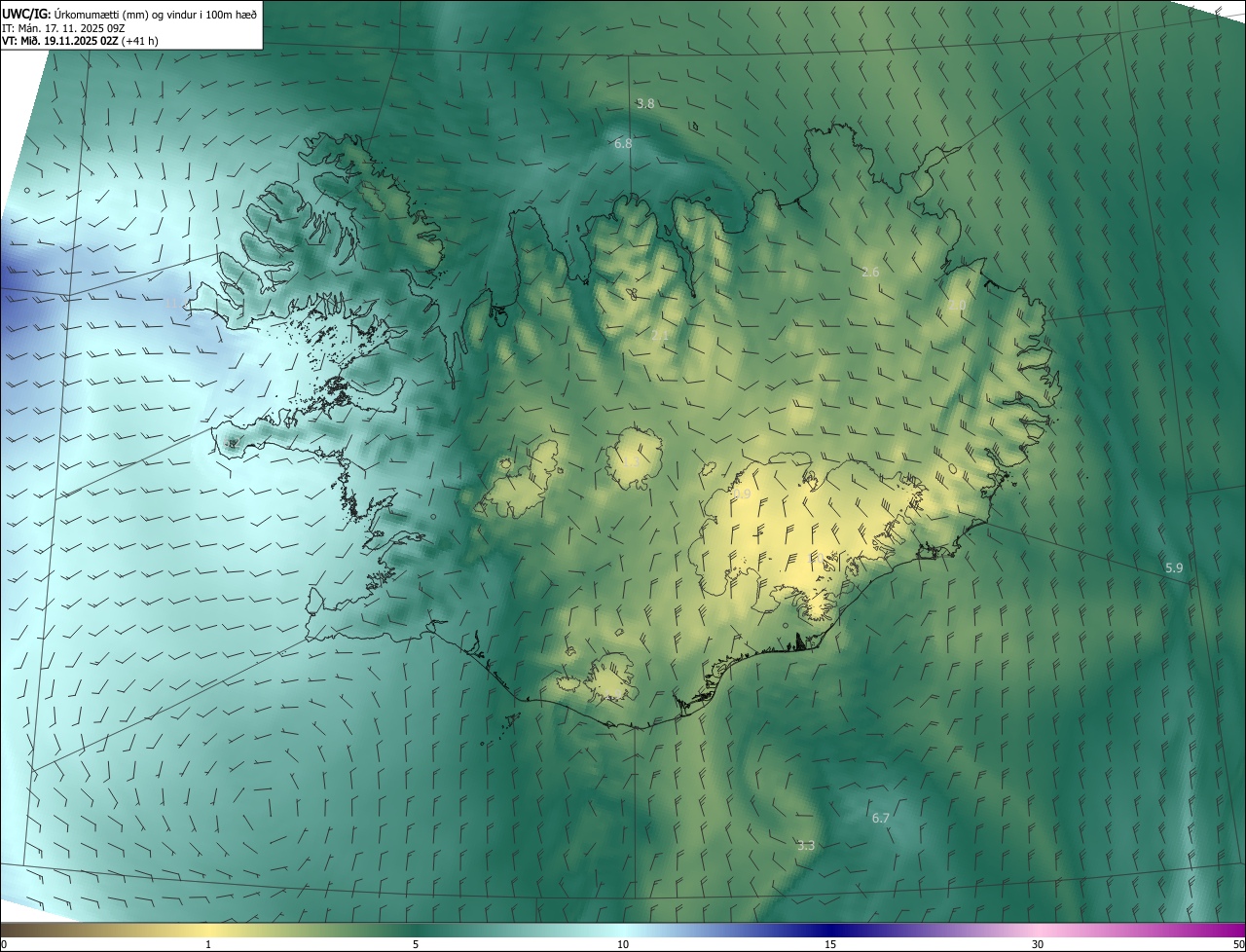This screenshot has width=1246, height=952.
Task: Click the 6.7 value label on the map
Action: click(x=880, y=818)
